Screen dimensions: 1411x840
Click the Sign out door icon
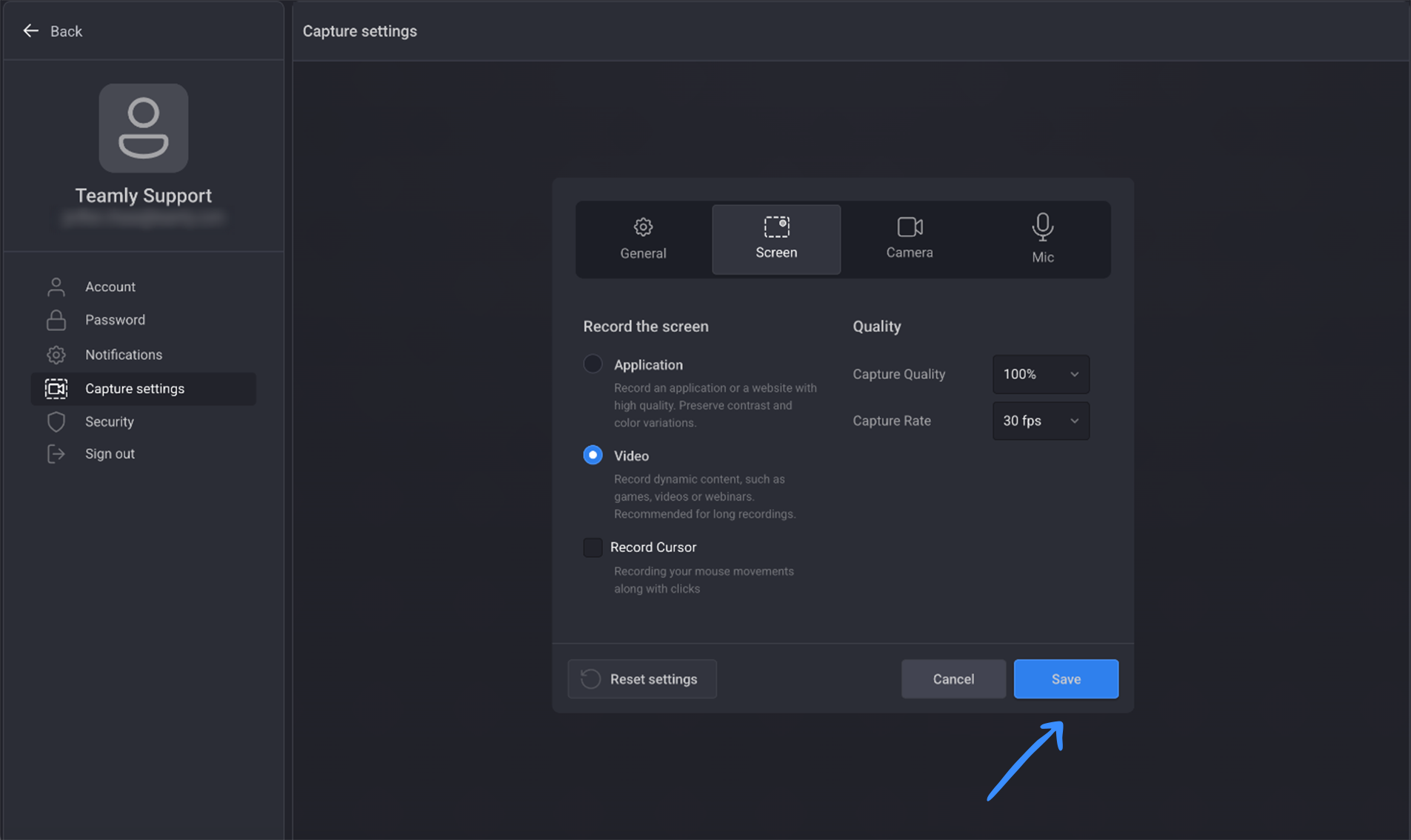coord(56,453)
